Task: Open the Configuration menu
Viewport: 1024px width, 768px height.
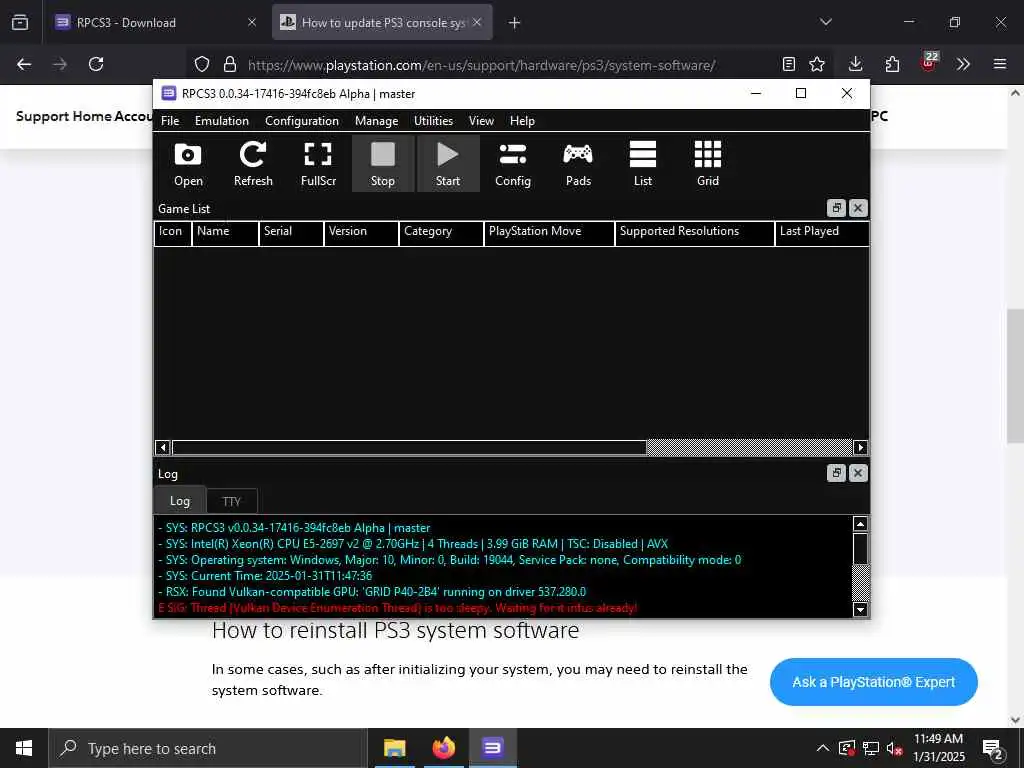Action: pos(302,121)
